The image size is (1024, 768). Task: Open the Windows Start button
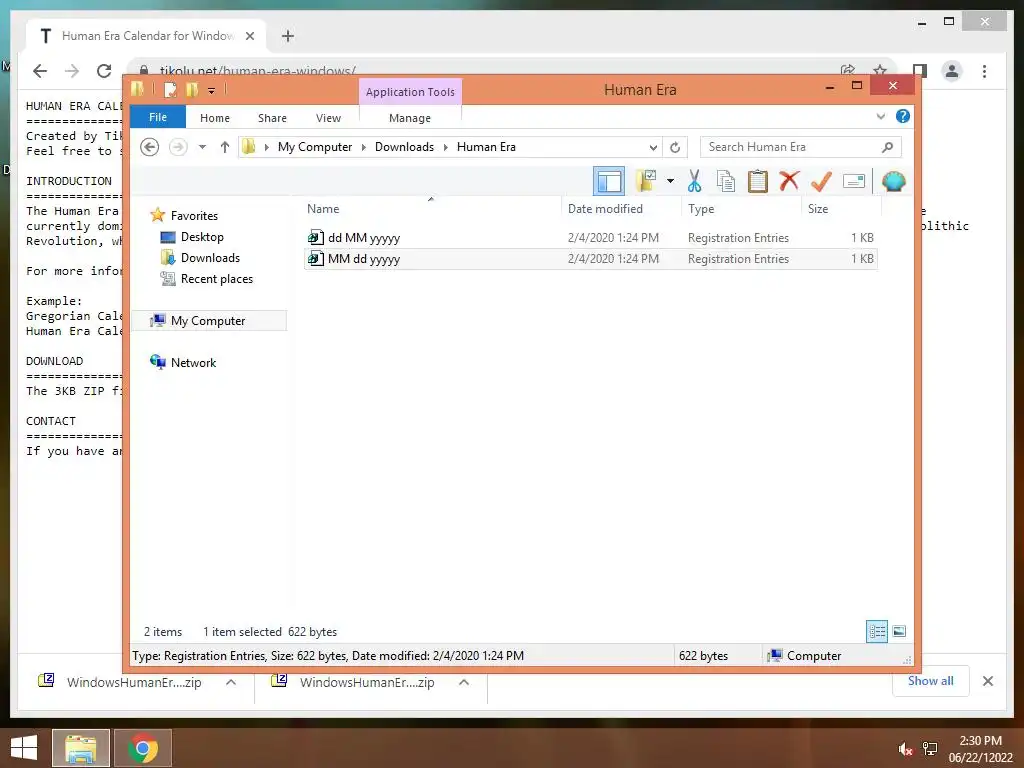coord(24,748)
